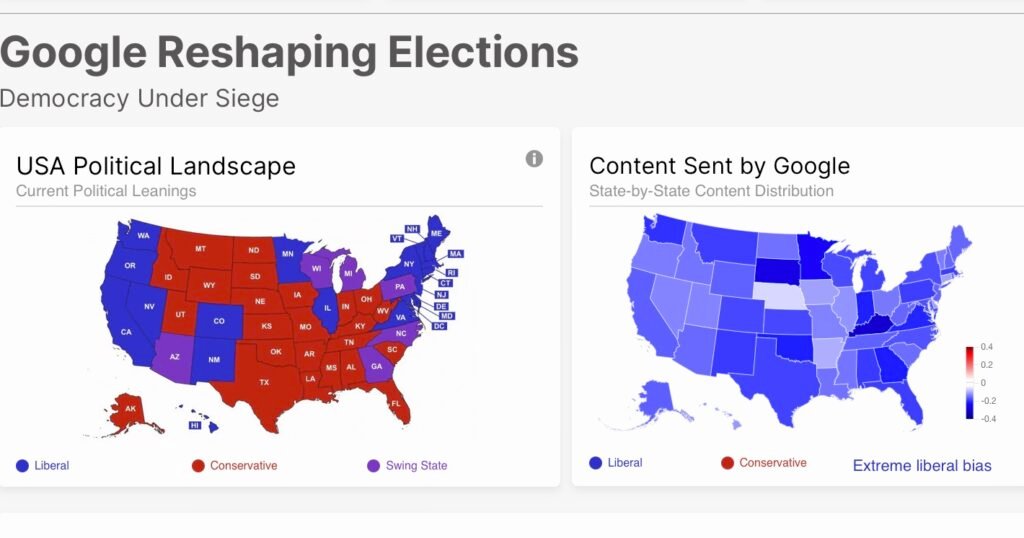Toggle Conservative legend text under Political Landscape map
This screenshot has height=538, width=1024.
(243, 465)
